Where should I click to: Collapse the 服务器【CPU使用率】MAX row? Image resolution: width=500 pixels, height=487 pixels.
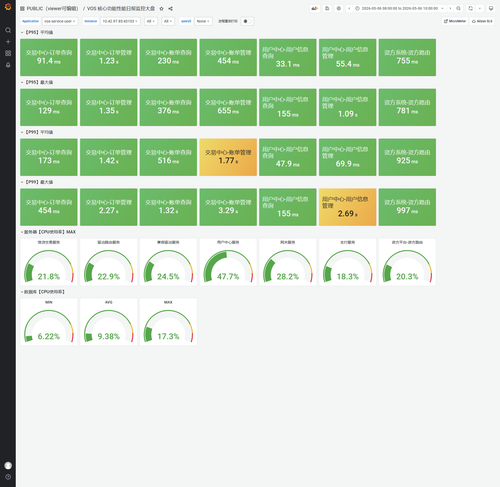click(x=48, y=232)
